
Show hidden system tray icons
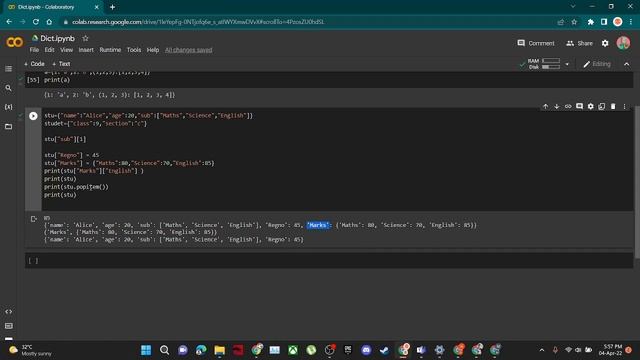(x=542, y=350)
